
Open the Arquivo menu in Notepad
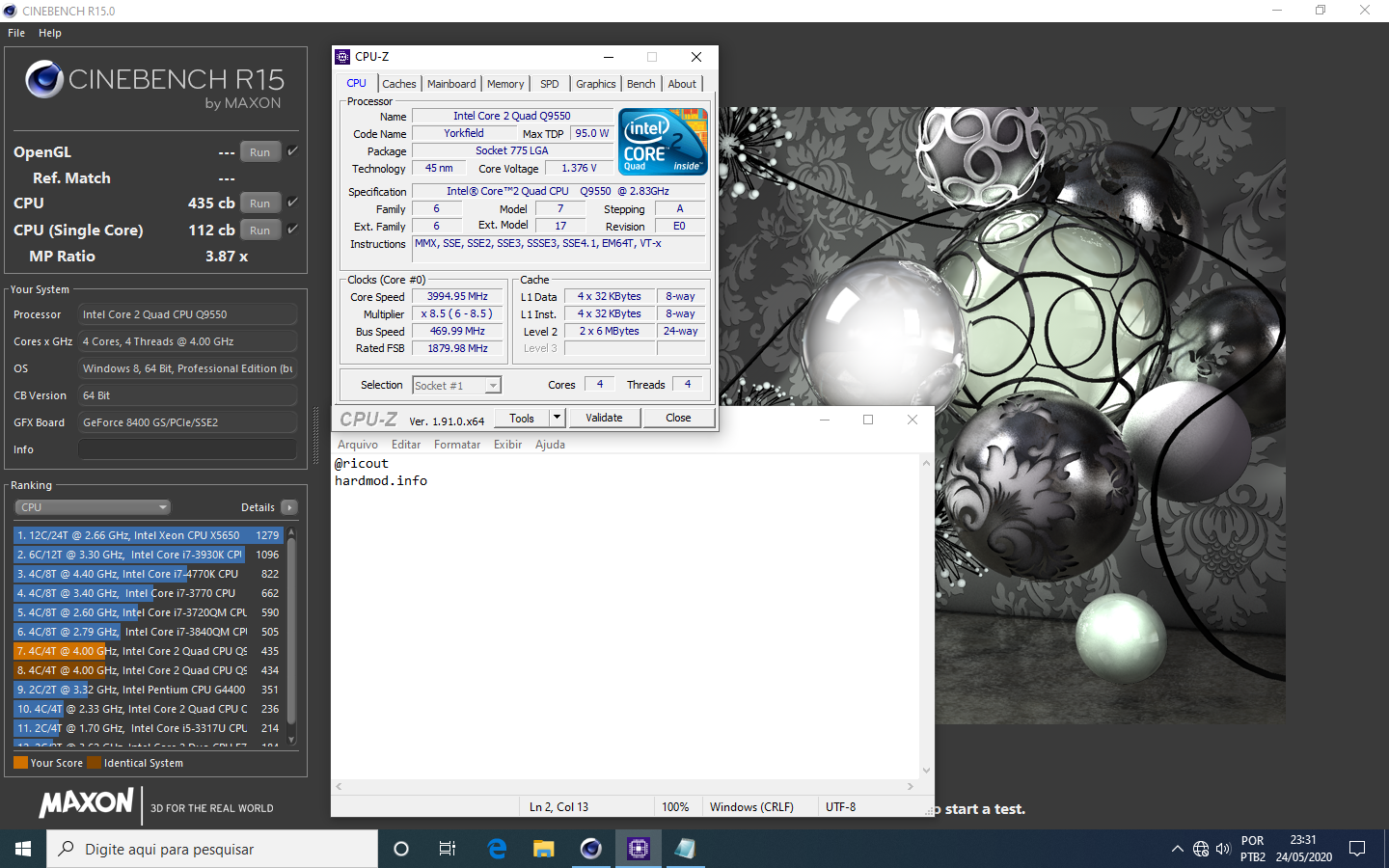pos(358,445)
